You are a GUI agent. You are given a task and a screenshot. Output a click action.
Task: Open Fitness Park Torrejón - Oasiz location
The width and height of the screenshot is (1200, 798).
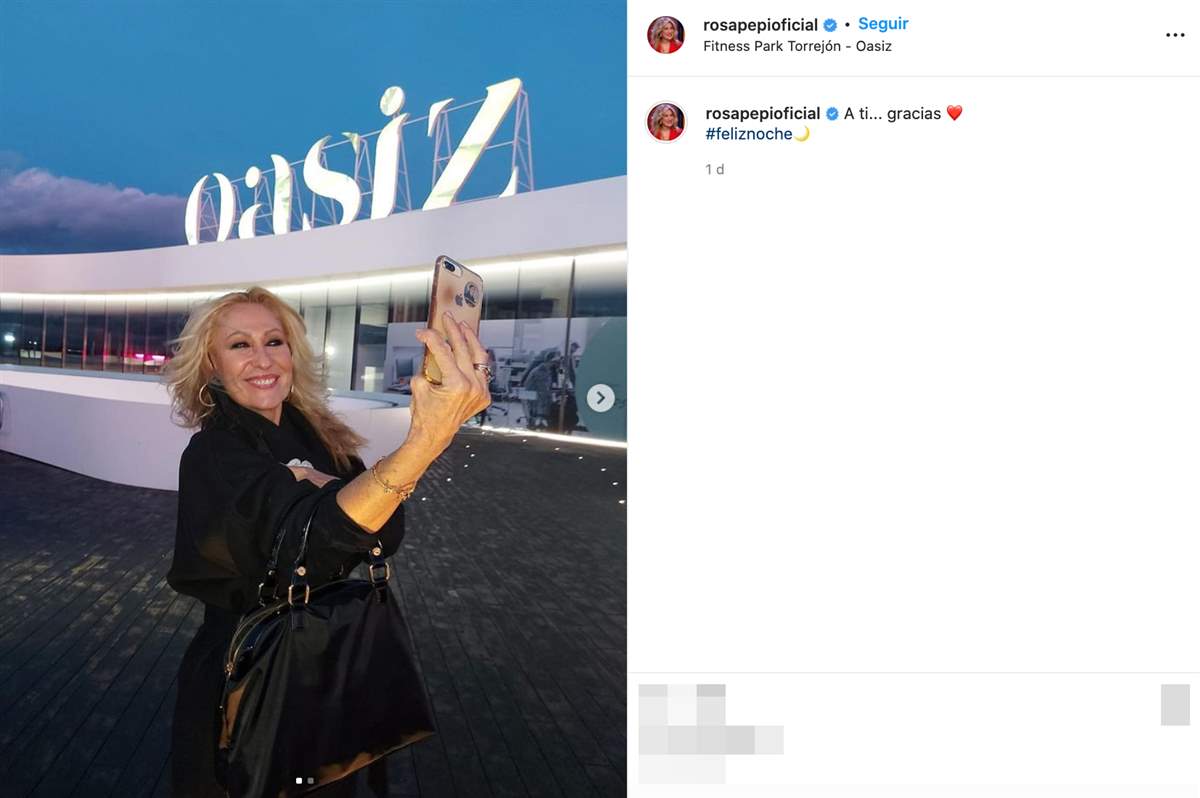(x=797, y=46)
